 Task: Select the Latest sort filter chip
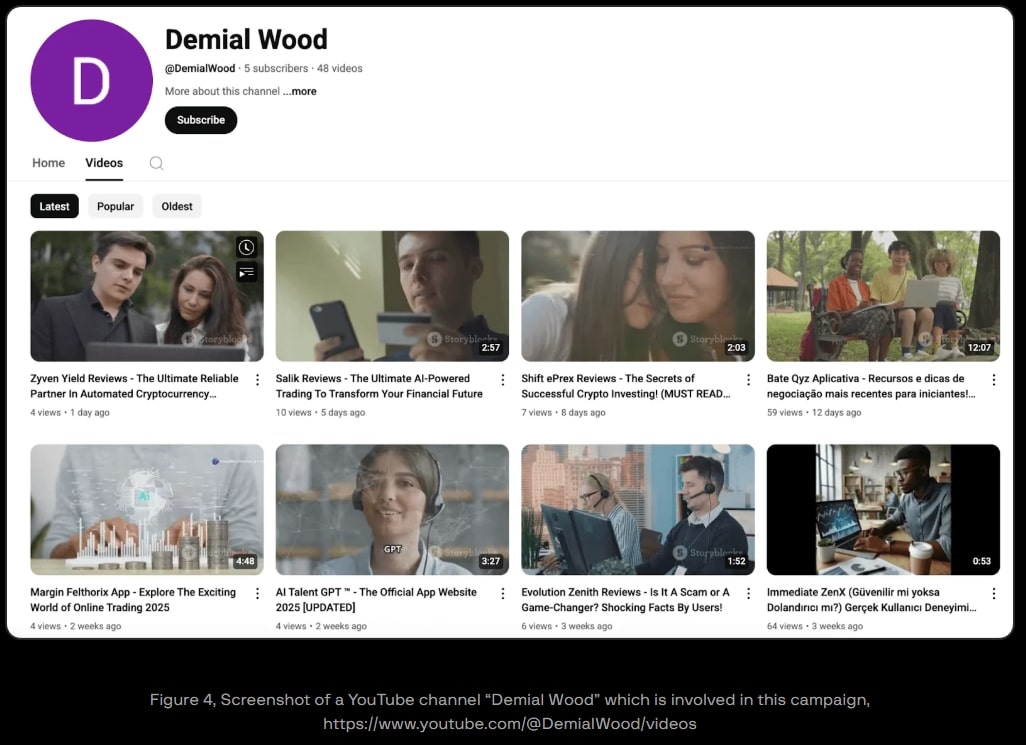click(x=54, y=206)
